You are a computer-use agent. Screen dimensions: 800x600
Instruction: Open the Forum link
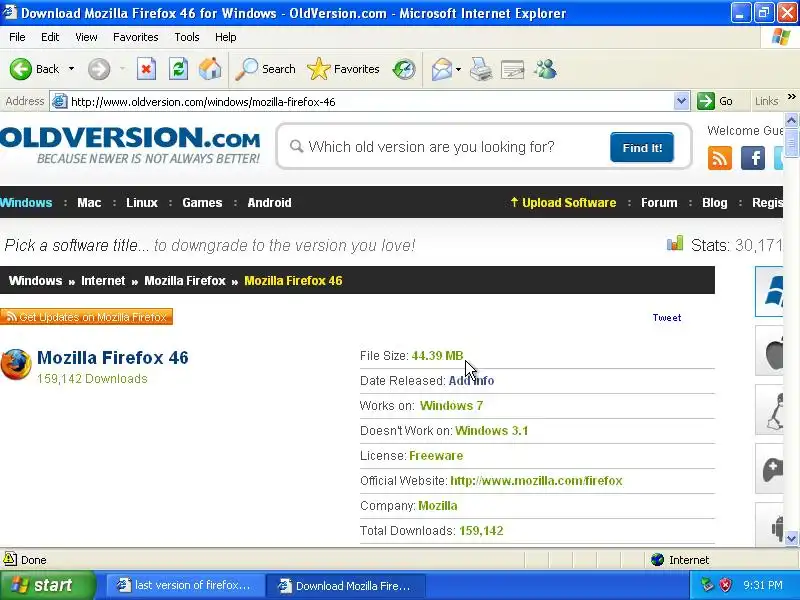tap(659, 203)
